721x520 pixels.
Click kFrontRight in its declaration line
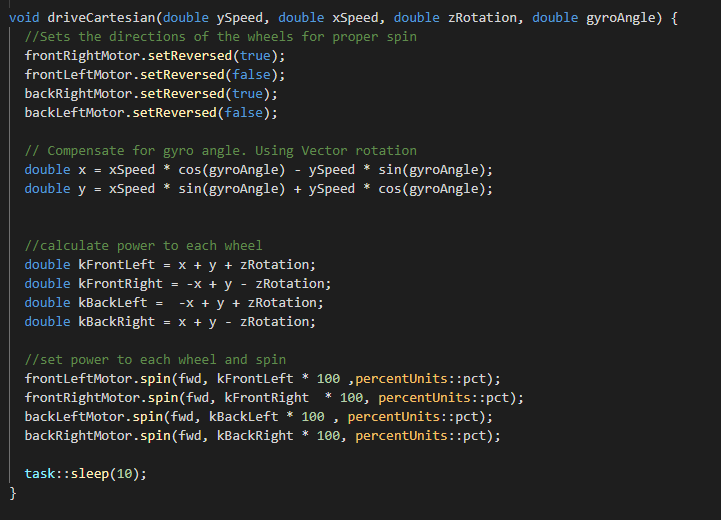[120, 284]
